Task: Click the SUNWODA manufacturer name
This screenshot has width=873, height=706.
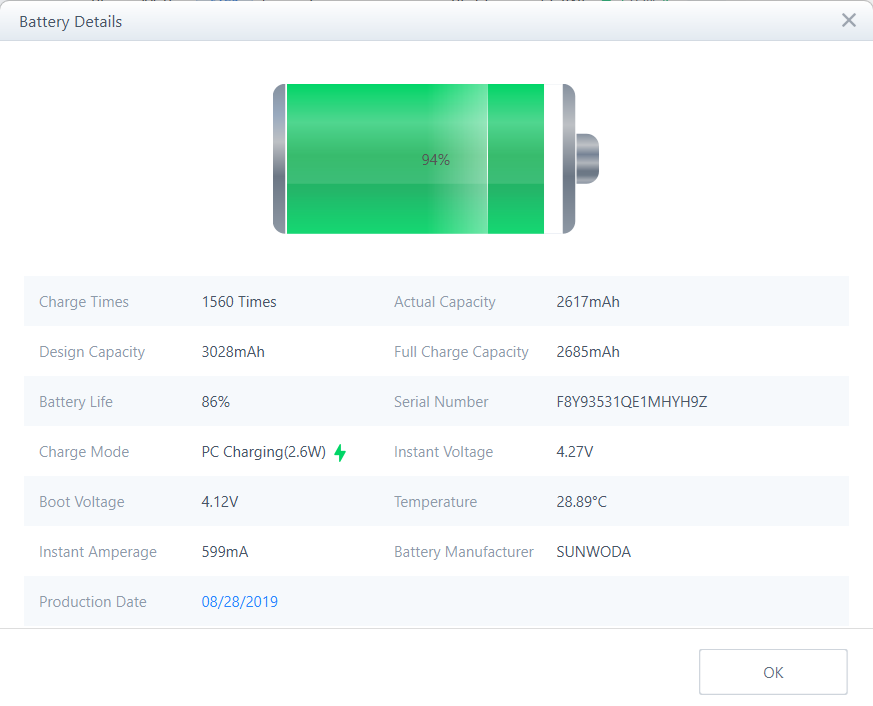Action: tap(593, 552)
